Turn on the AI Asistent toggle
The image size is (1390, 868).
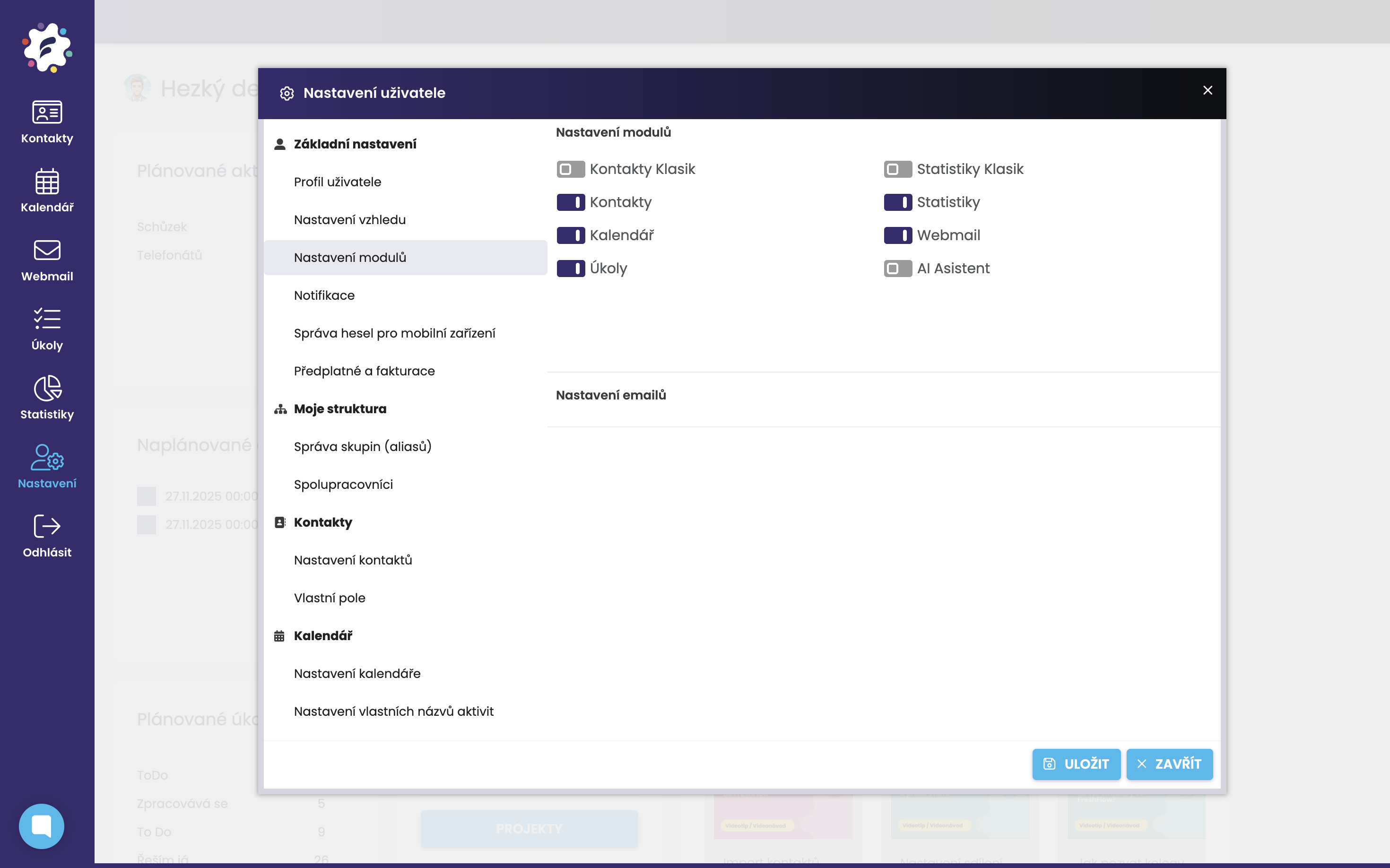click(x=897, y=269)
